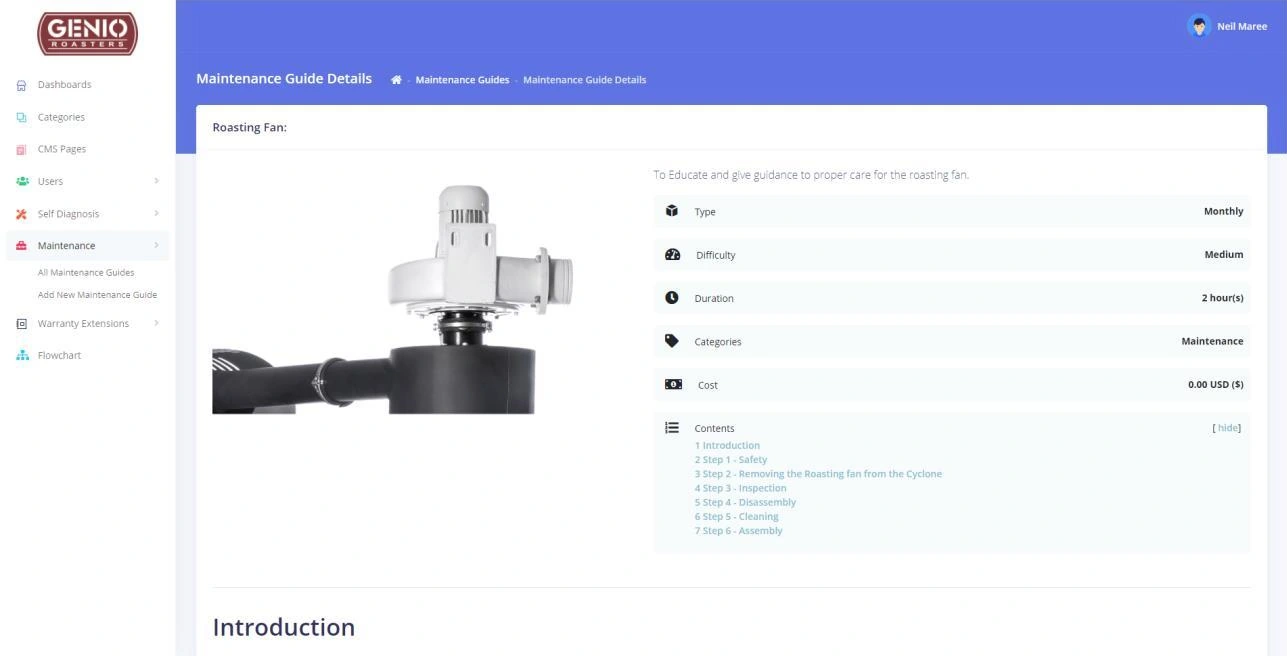Expand the Self Diagnosis submenu chevron
The width and height of the screenshot is (1287, 656).
(x=156, y=213)
